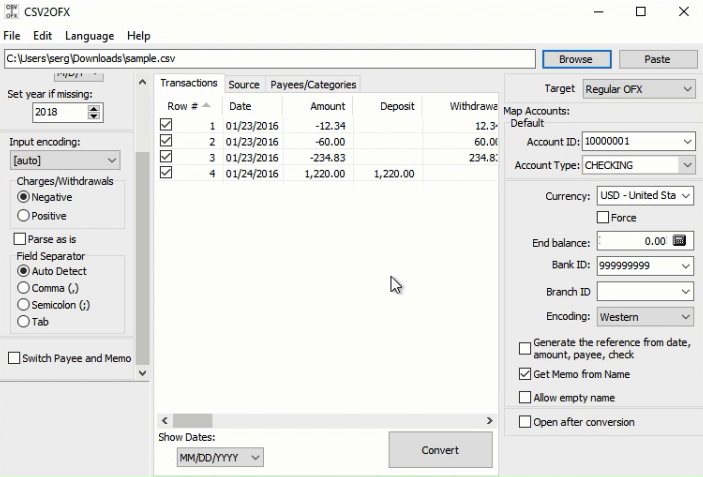Image resolution: width=703 pixels, height=477 pixels.
Task: Open the Show Dates format dropdown
Action: [x=220, y=457]
